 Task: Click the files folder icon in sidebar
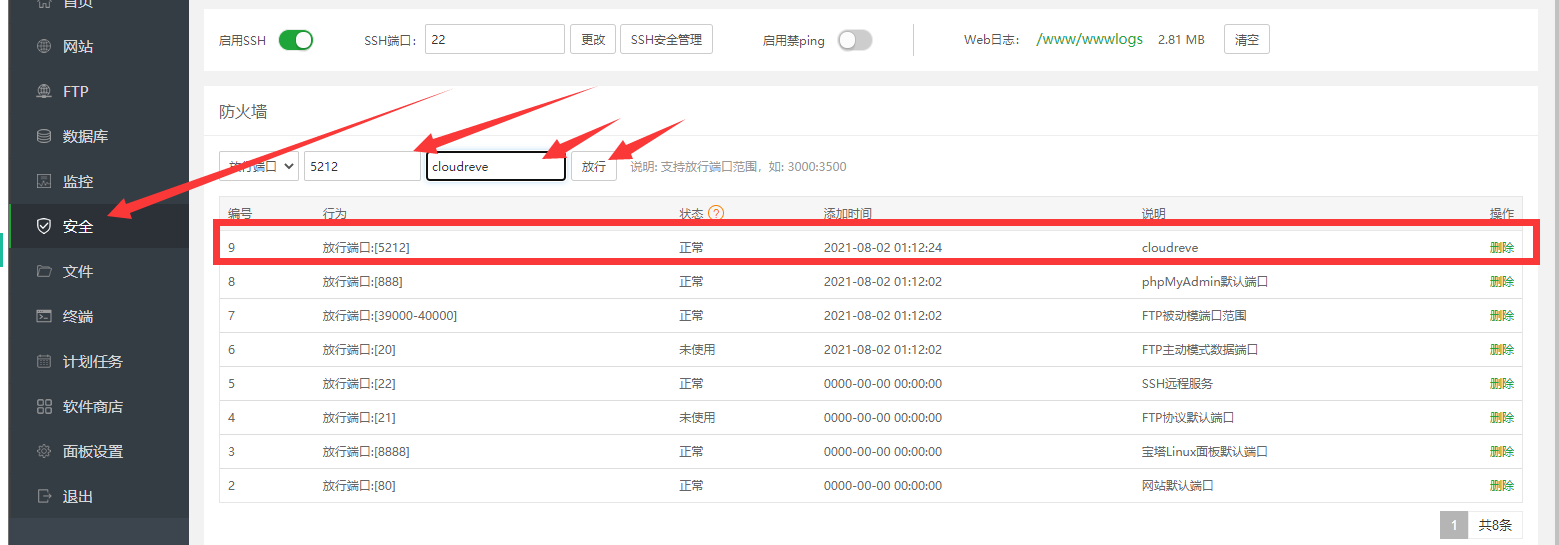tap(44, 271)
